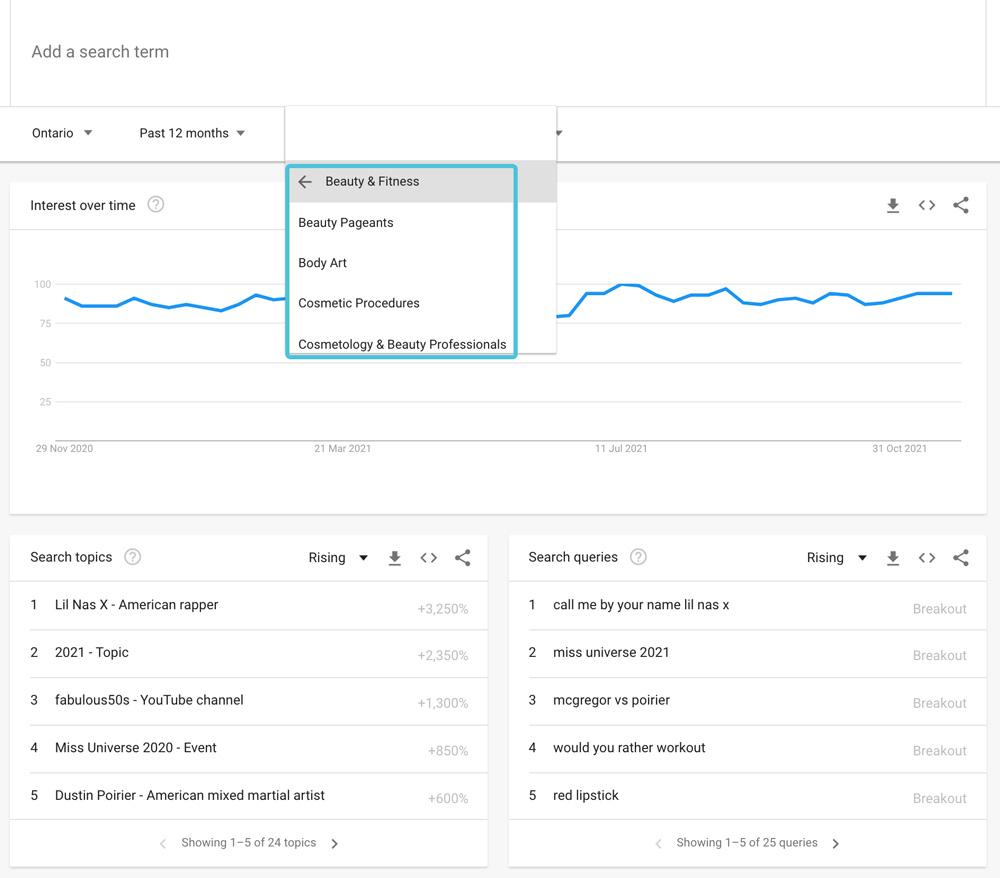This screenshot has height=878, width=1000.
Task: Select the Body Art category
Action: coord(323,263)
